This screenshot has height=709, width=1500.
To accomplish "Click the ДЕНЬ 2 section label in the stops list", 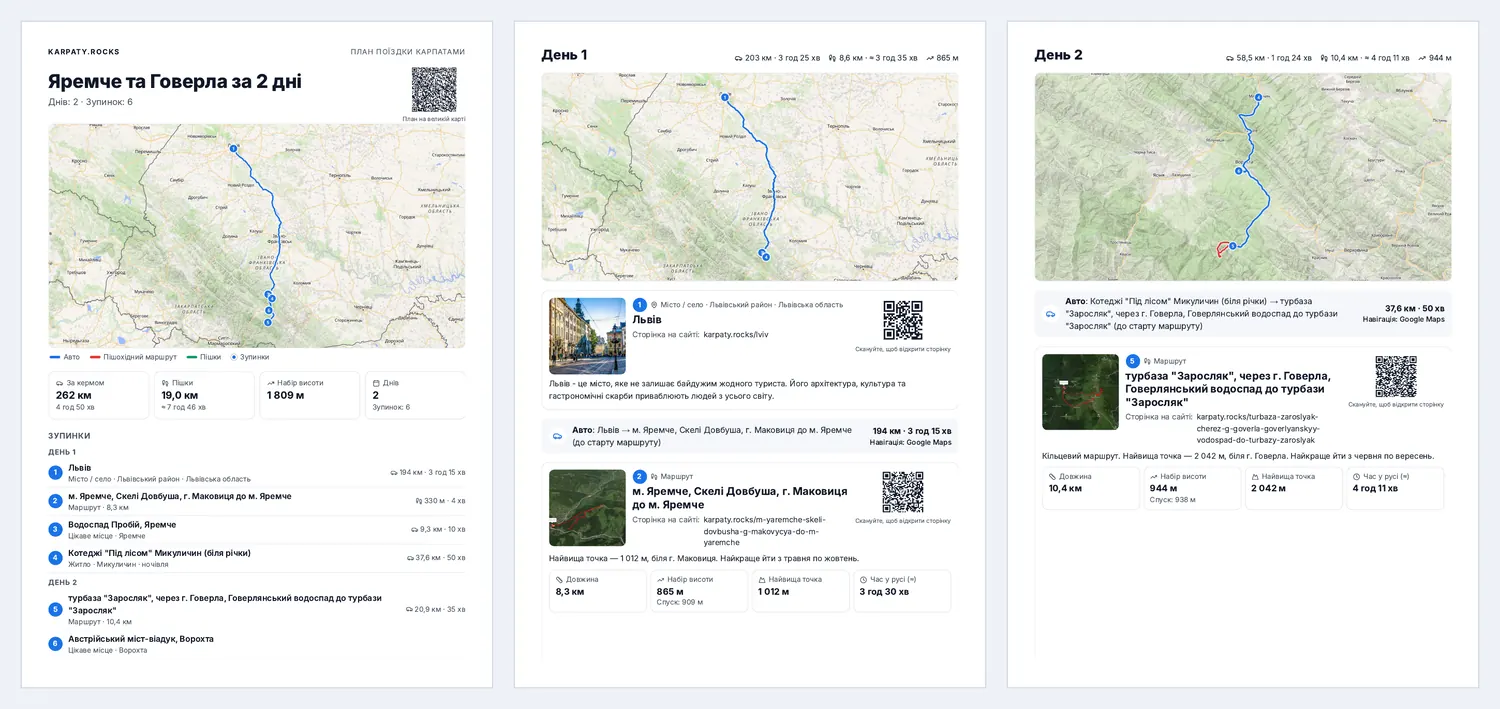I will [62, 582].
